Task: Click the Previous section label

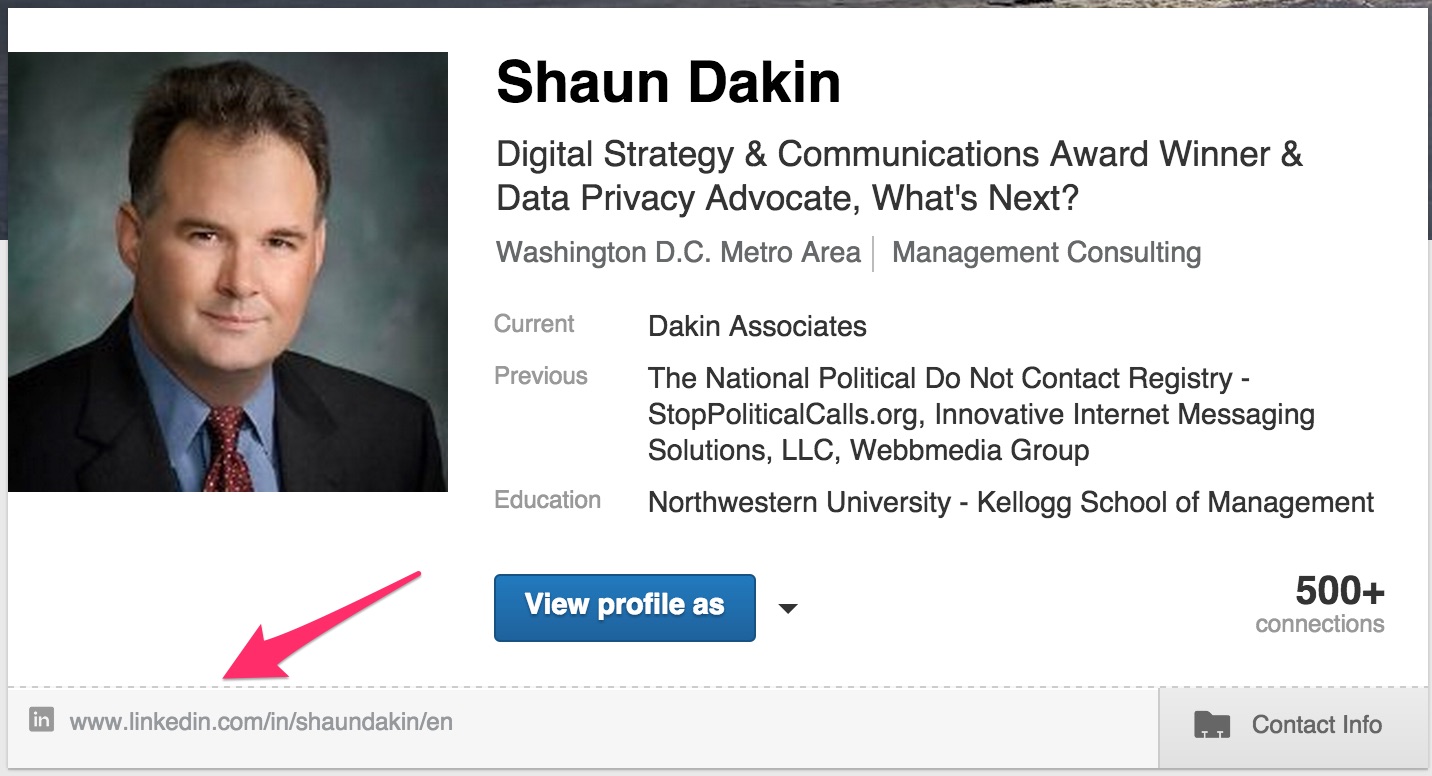Action: (541, 376)
